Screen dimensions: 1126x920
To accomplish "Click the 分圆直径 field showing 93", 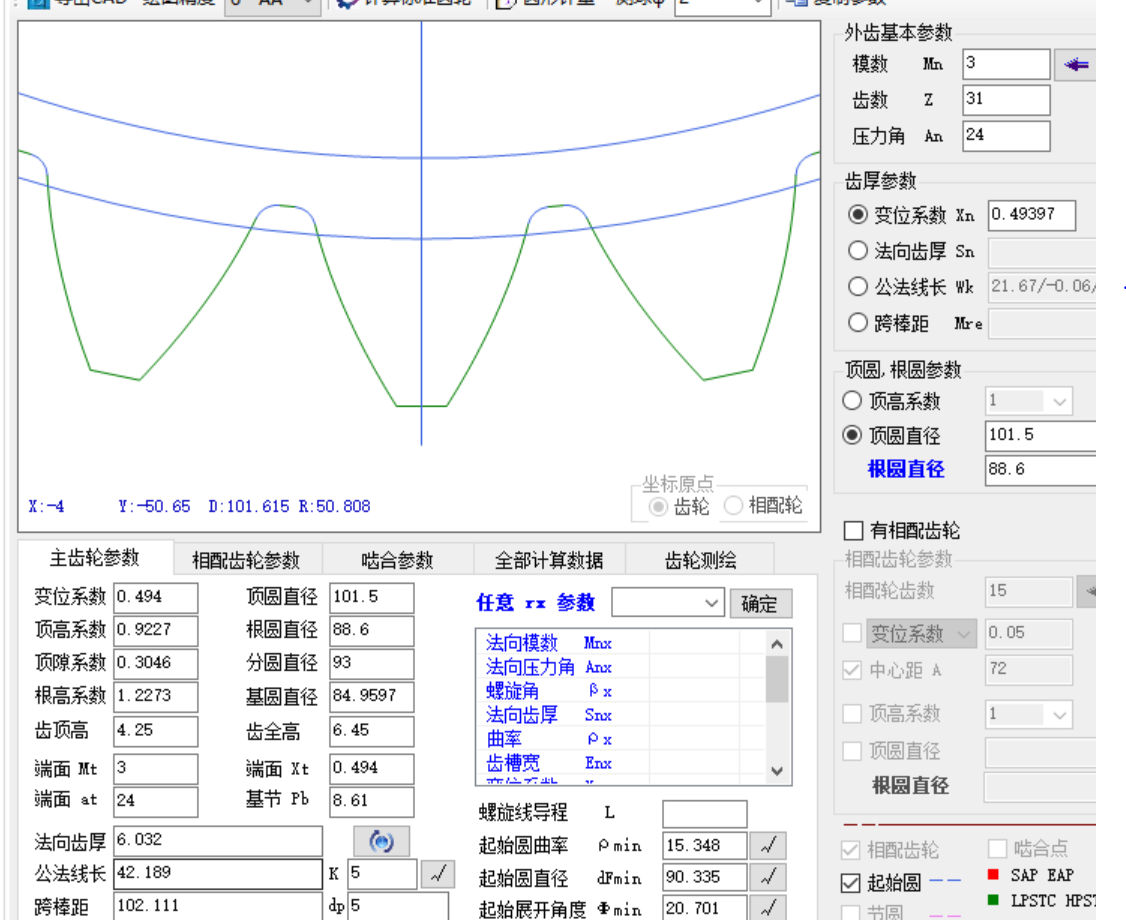I will (372, 664).
